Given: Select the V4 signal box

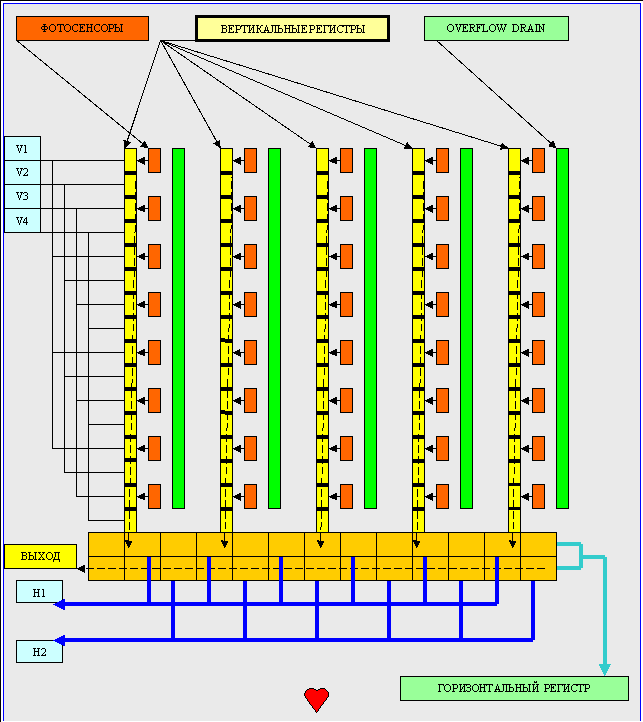Looking at the screenshot, I should (x=22, y=220).
